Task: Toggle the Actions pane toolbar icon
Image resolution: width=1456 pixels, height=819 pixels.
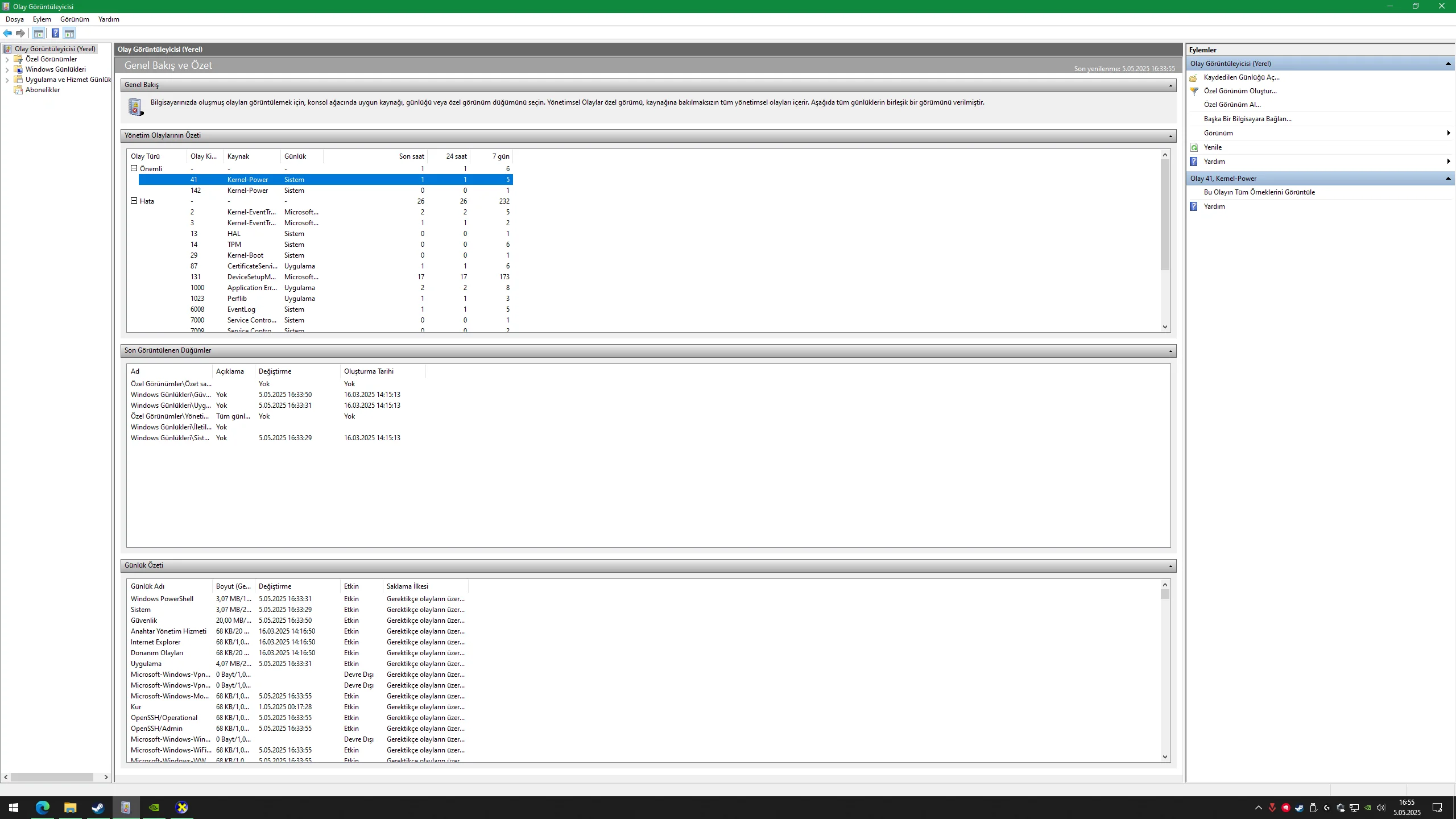Action: pos(69,33)
